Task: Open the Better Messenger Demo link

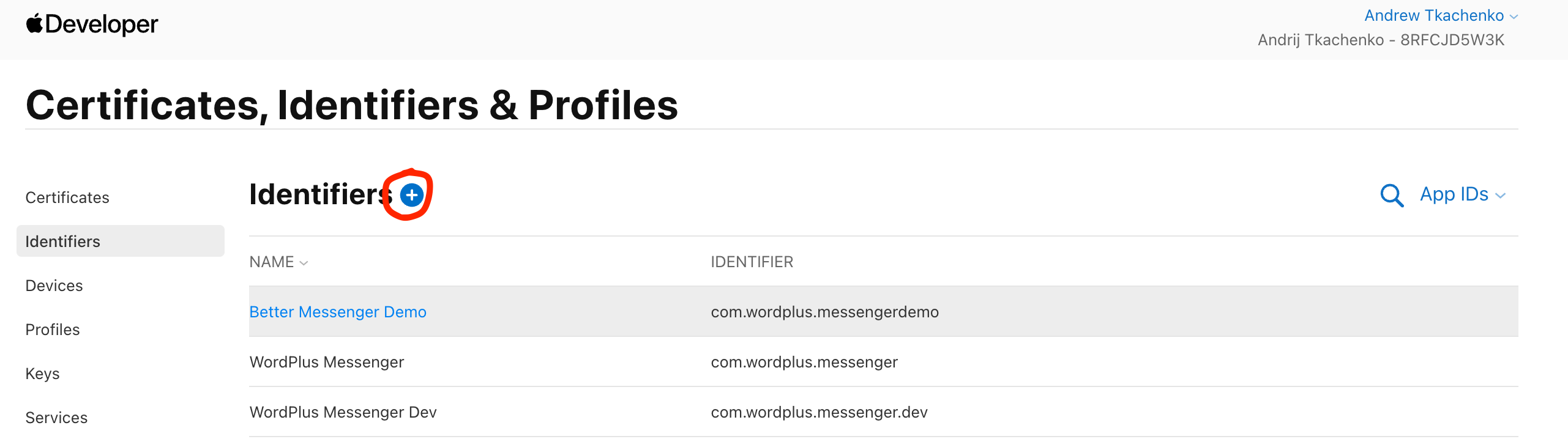Action: 338,312
